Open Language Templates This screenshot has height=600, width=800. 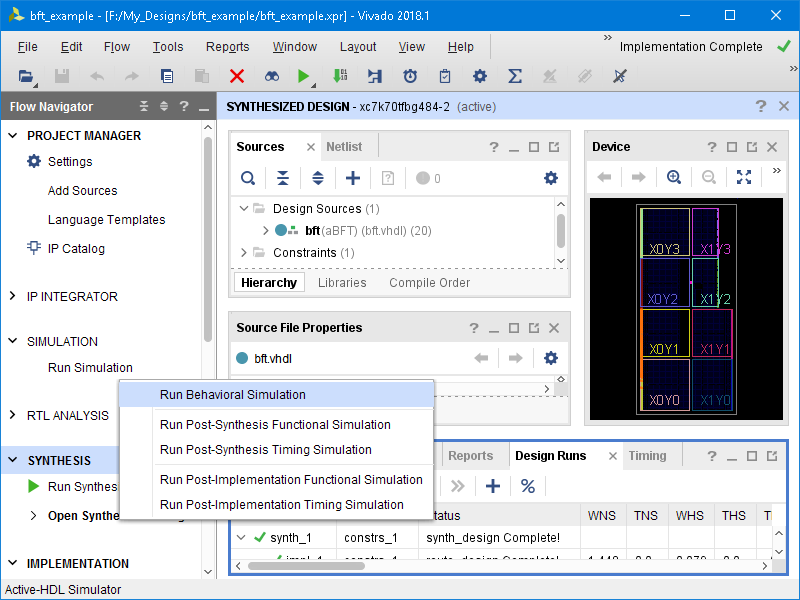coord(107,220)
